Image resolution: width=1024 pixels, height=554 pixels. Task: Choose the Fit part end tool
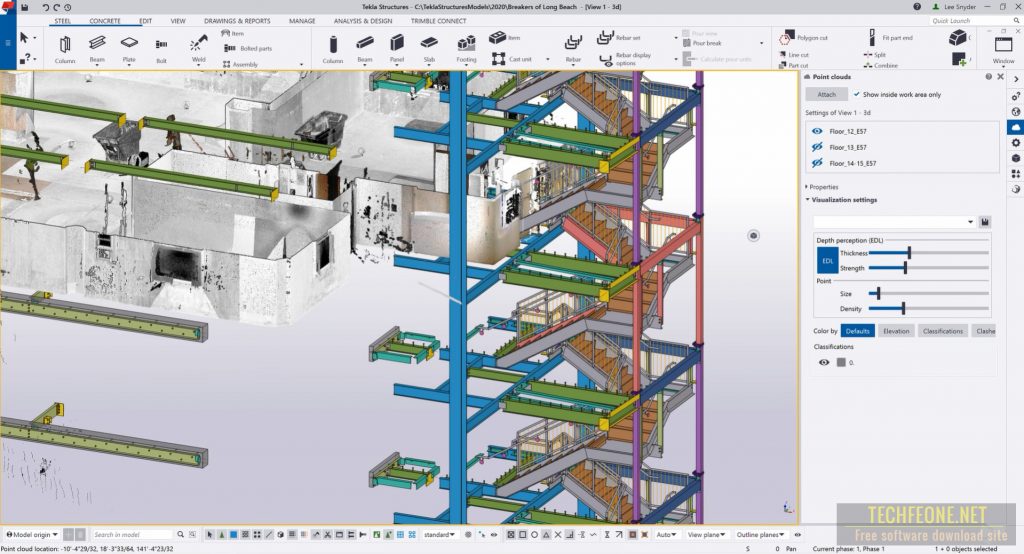(x=890, y=37)
